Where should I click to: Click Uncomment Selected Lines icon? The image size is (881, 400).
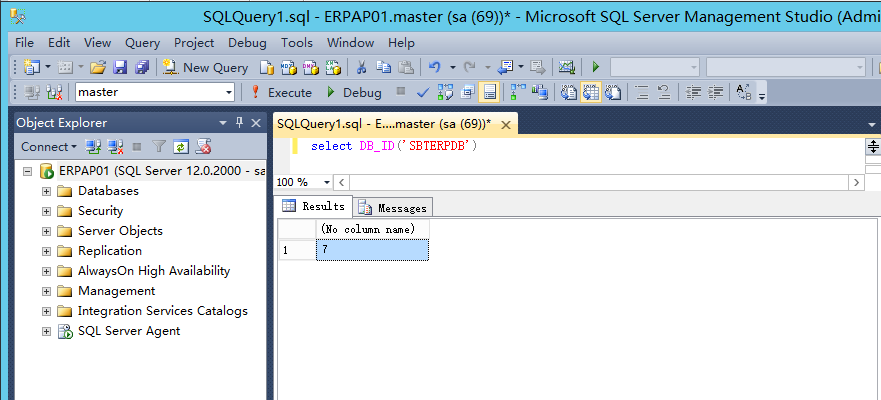(x=664, y=92)
